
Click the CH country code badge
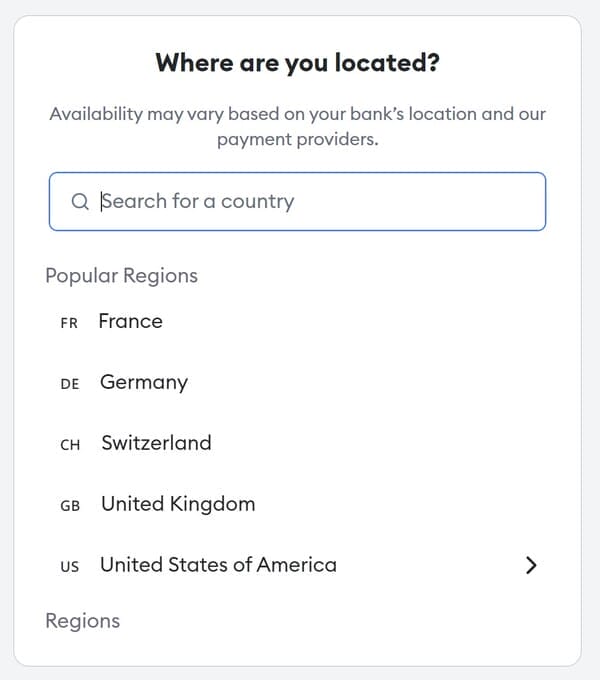70,445
